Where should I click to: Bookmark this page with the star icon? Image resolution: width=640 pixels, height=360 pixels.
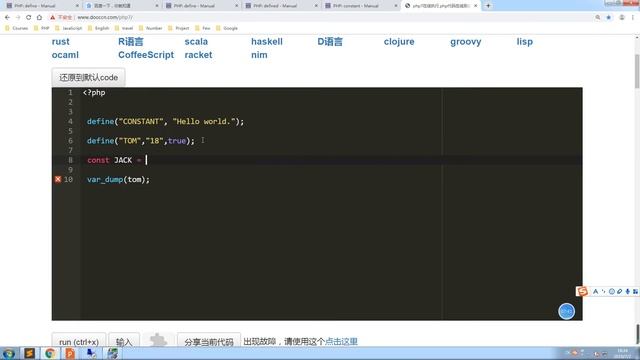(x=609, y=17)
